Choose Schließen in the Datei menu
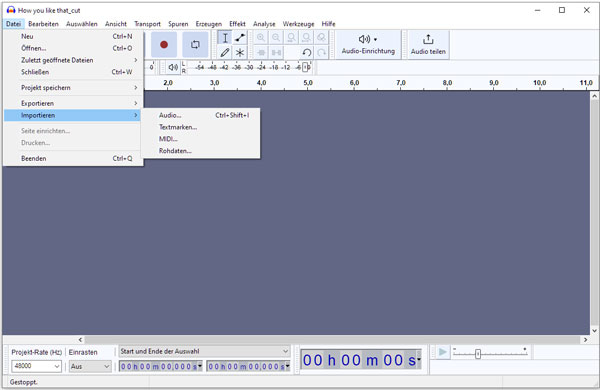 [73, 72]
